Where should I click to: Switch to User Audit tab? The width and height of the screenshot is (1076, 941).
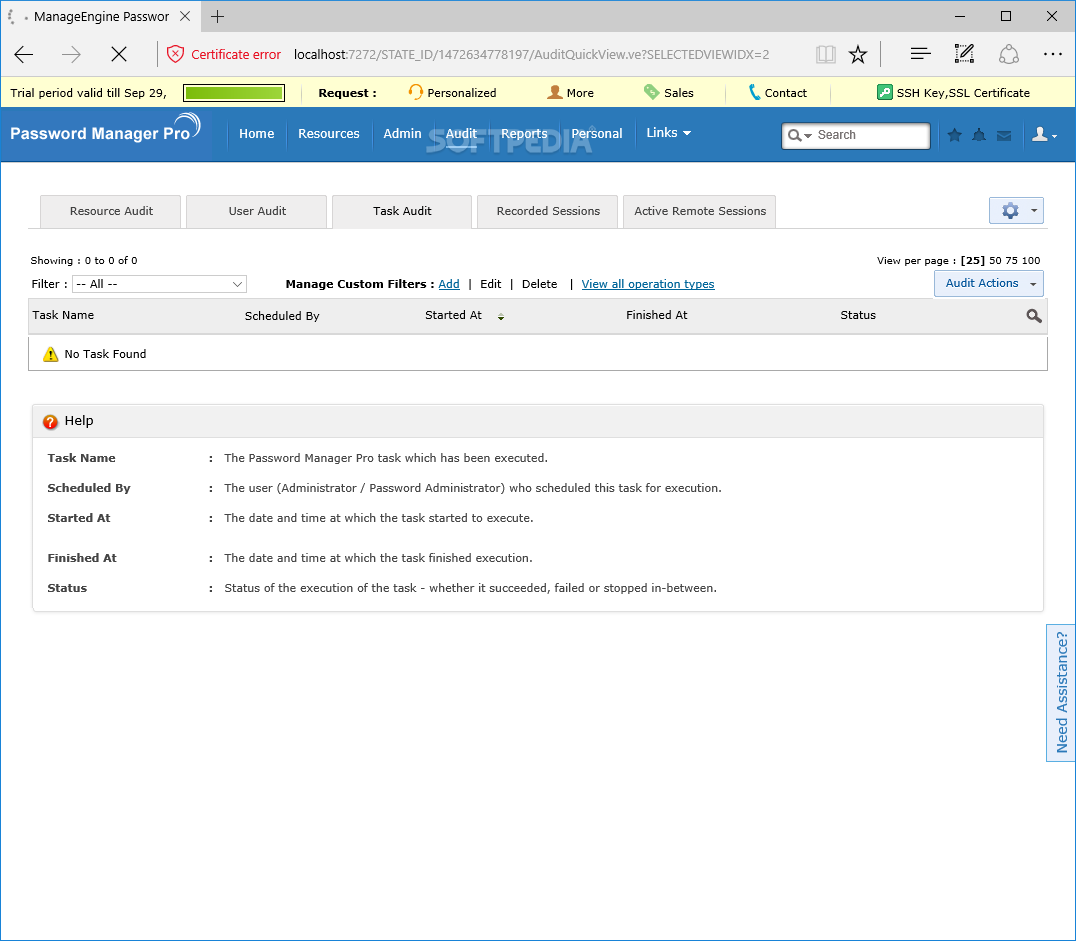click(x=257, y=211)
